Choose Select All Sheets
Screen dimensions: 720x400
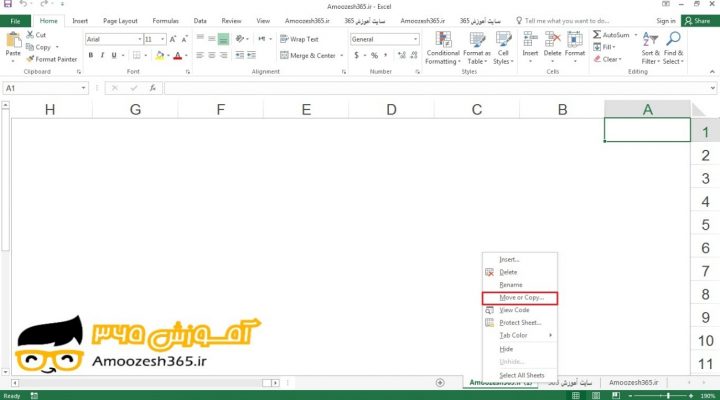point(520,375)
